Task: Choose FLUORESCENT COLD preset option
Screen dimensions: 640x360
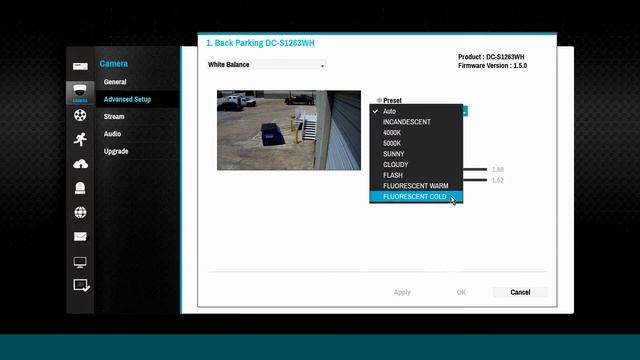Action: tap(416, 197)
